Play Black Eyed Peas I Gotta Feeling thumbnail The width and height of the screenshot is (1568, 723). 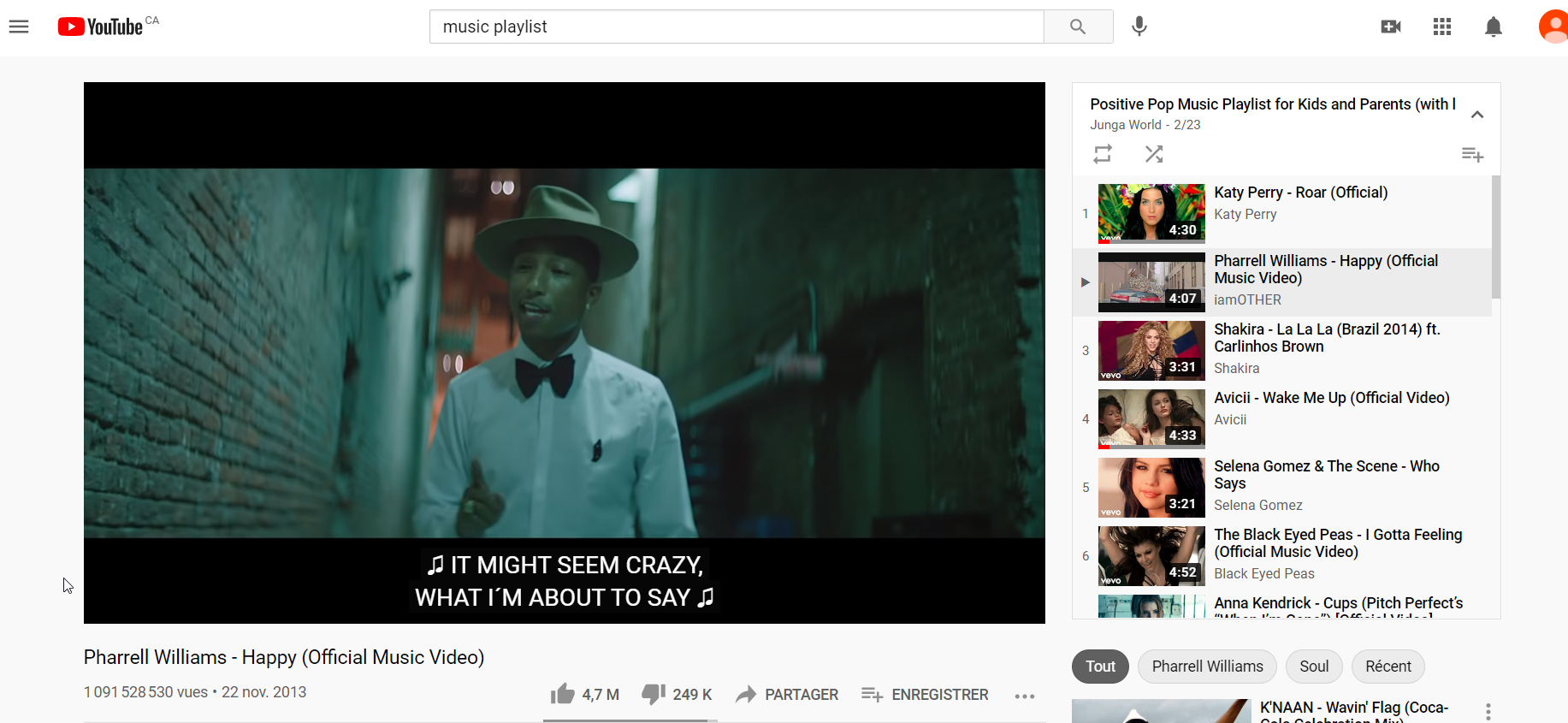tap(1151, 556)
